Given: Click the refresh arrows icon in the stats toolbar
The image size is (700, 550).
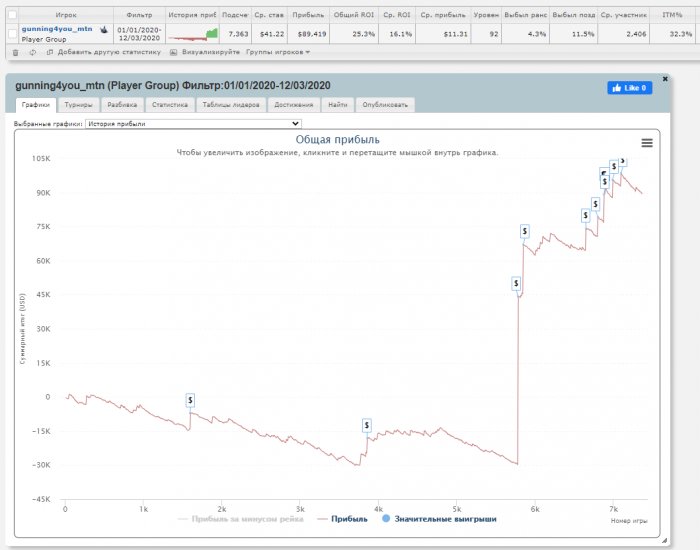Looking at the screenshot, I should point(33,52).
